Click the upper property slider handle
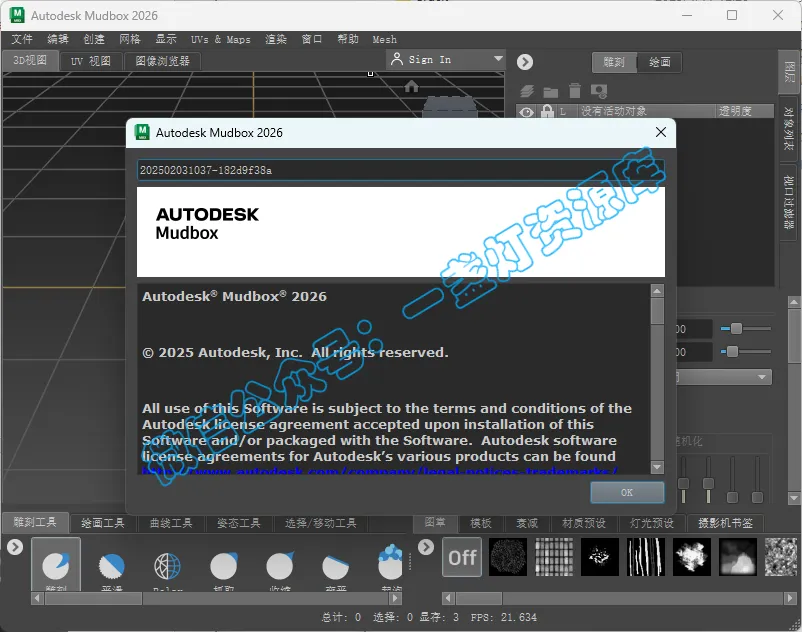The image size is (802, 632). [736, 328]
